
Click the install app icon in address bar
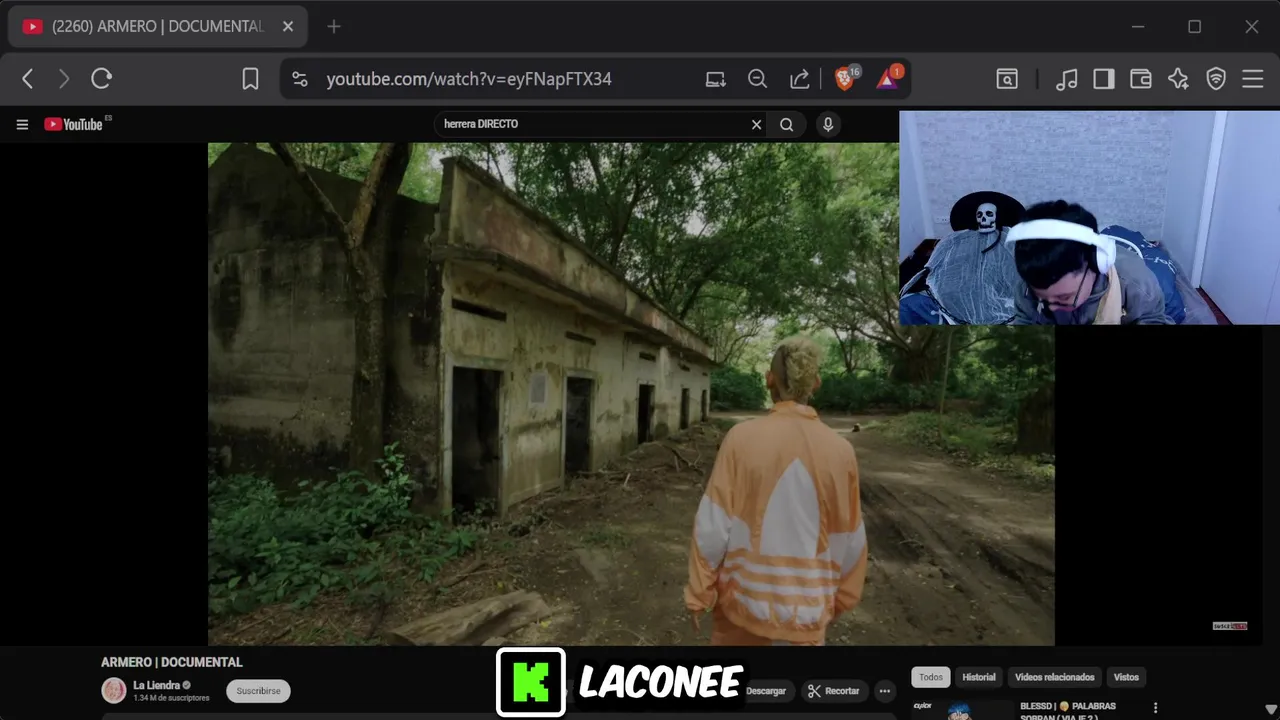click(715, 79)
